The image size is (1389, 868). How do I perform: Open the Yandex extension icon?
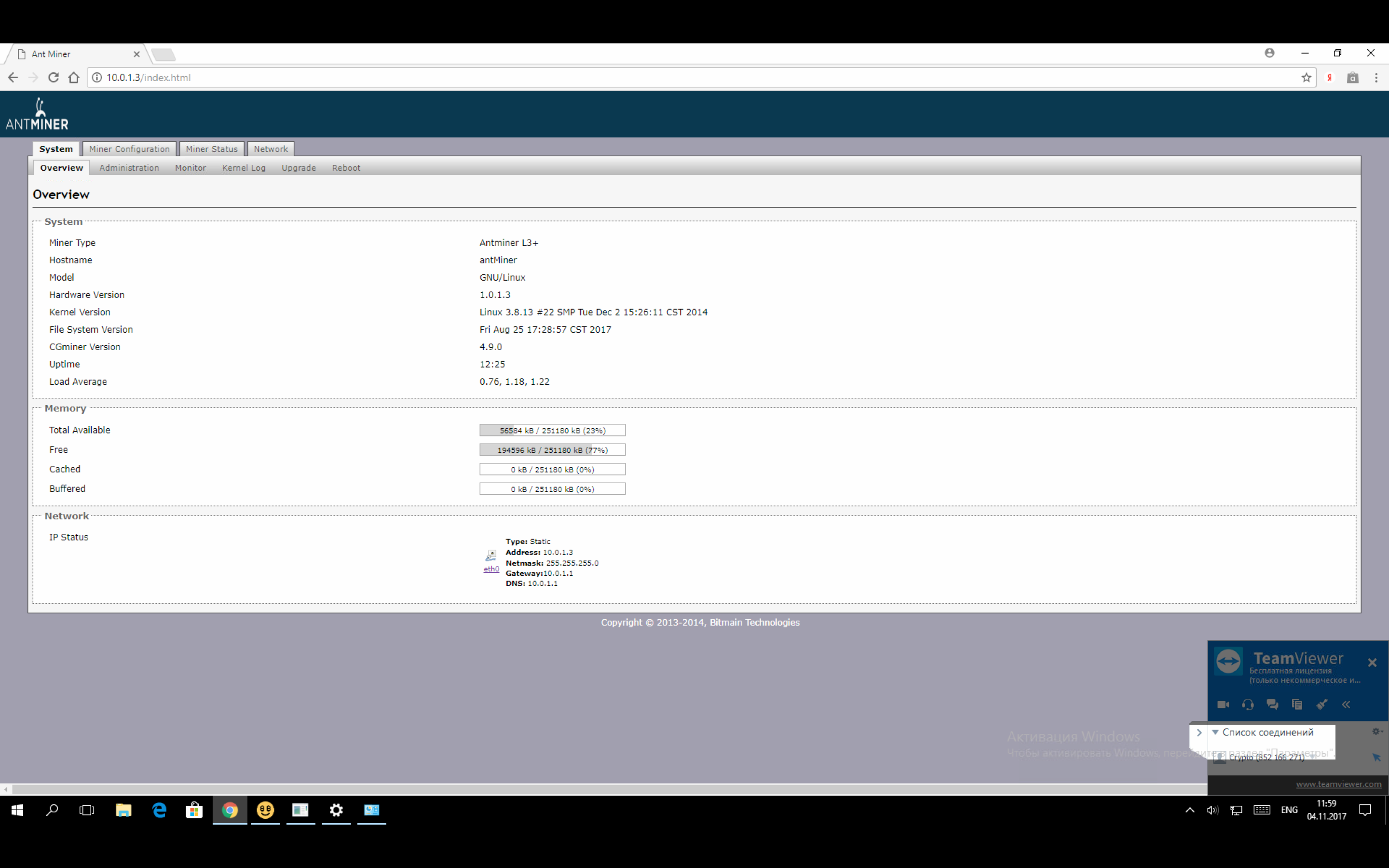(1330, 78)
